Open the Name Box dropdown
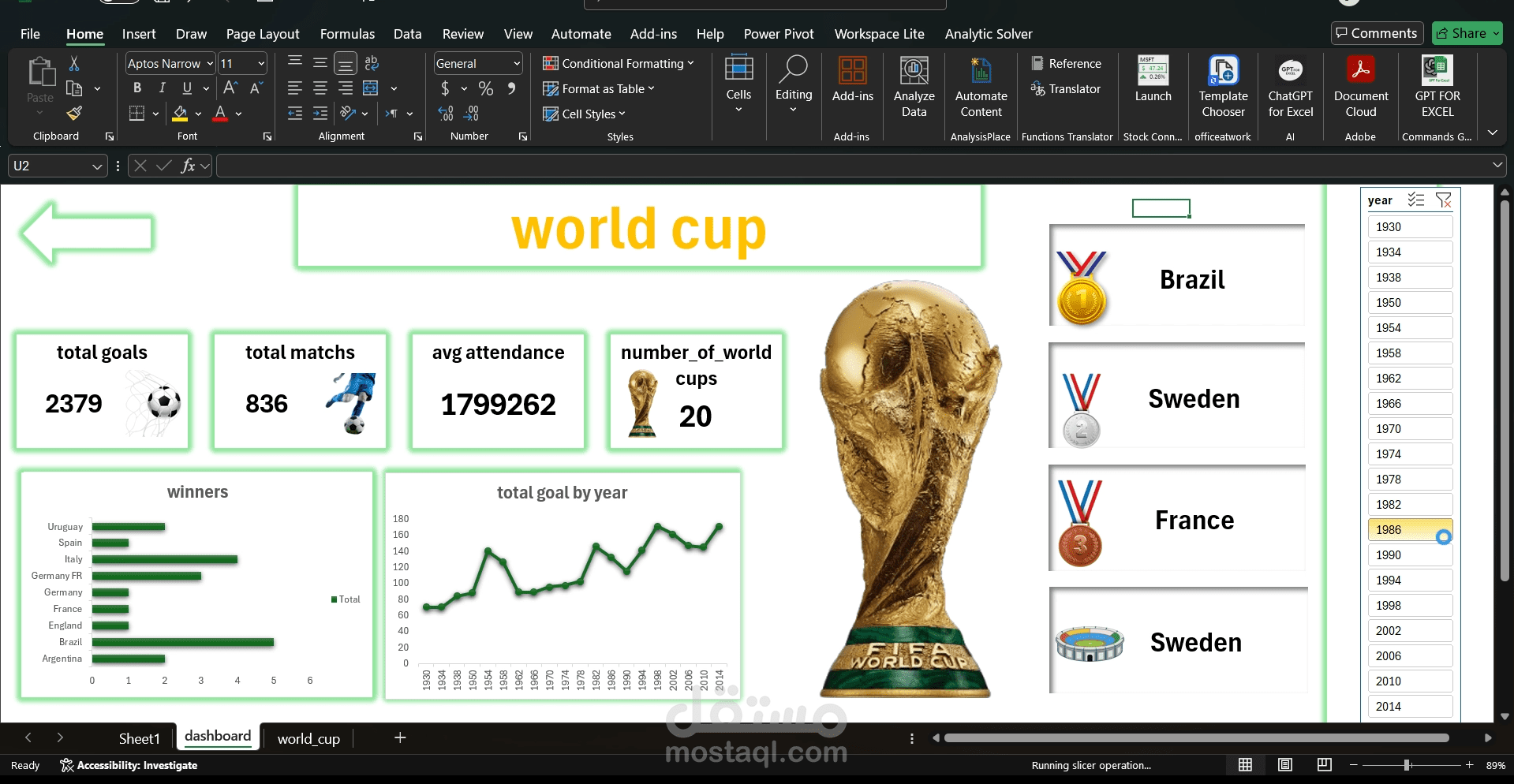 coord(97,166)
